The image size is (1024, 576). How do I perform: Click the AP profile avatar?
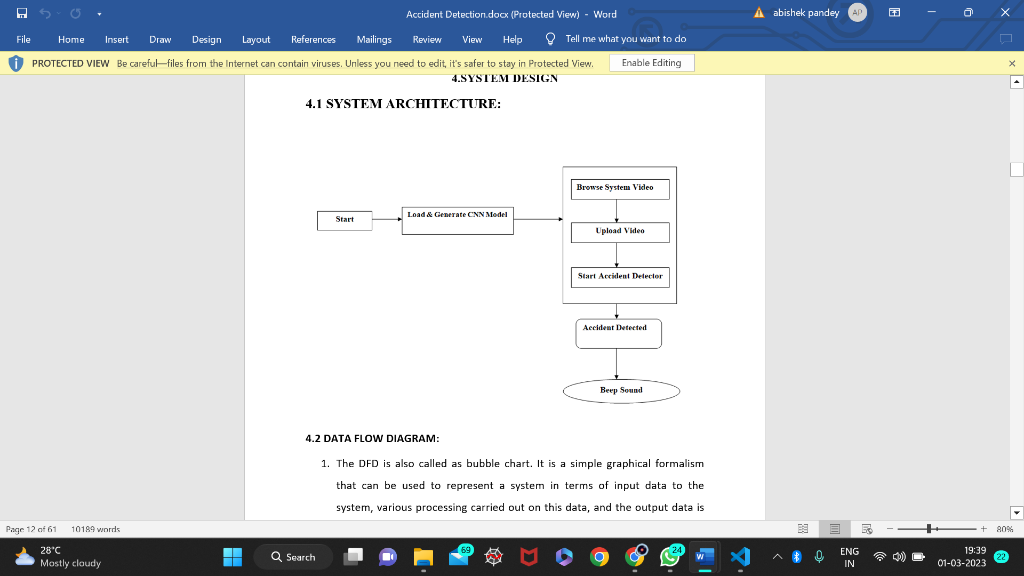857,12
